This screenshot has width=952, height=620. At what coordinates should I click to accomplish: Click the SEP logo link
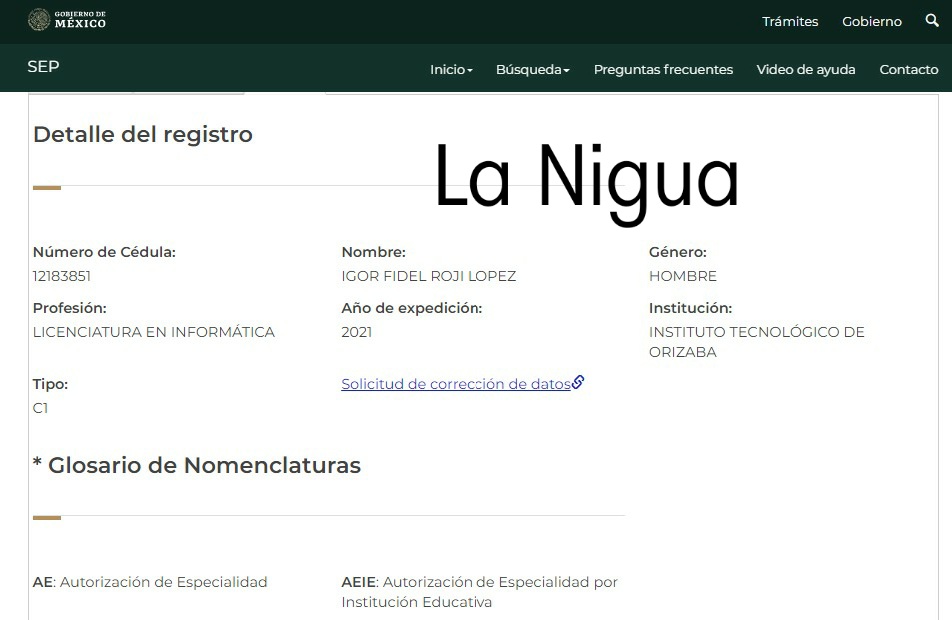pyautogui.click(x=44, y=67)
